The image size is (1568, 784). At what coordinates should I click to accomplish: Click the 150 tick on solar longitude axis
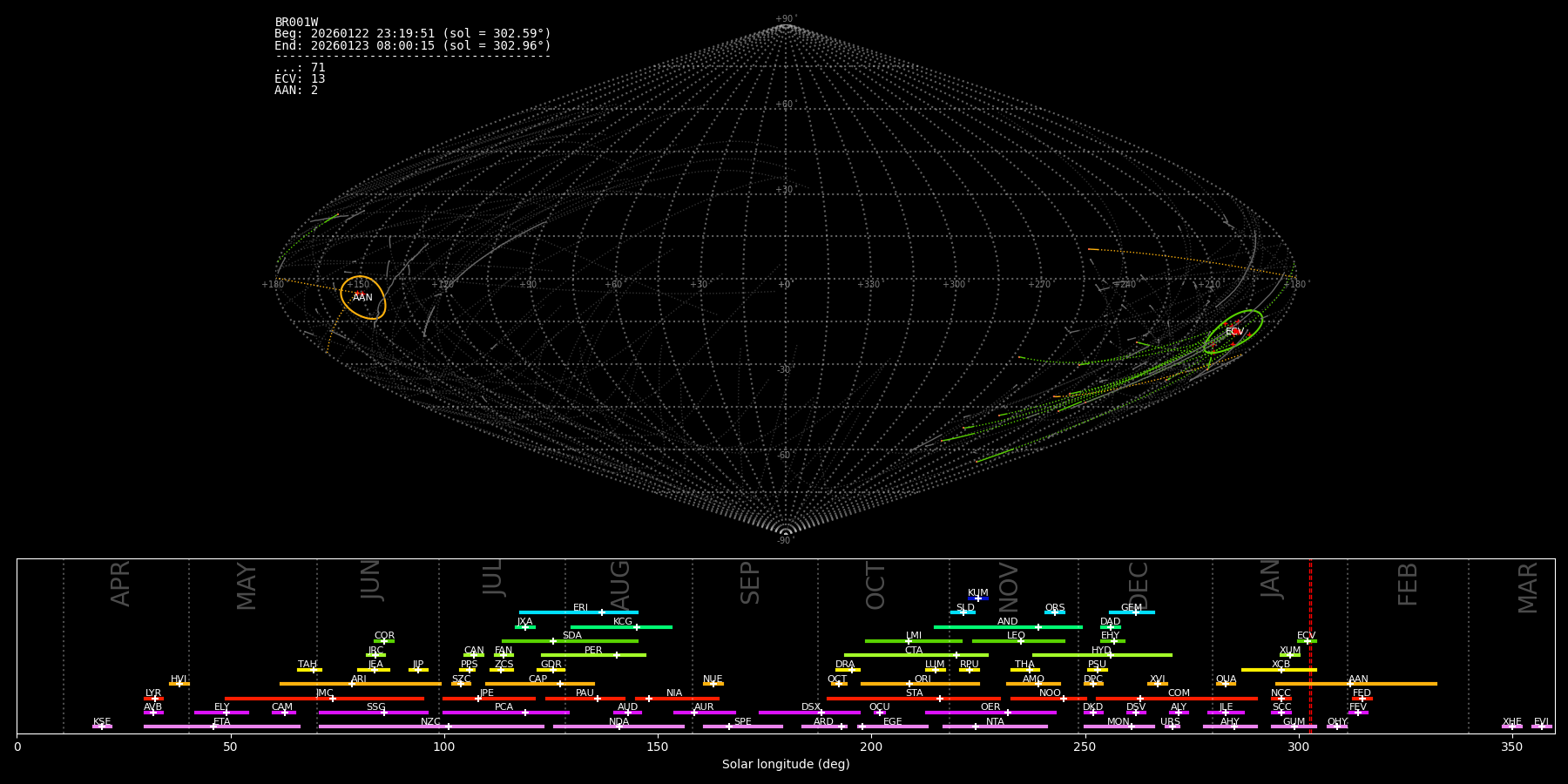(x=658, y=747)
